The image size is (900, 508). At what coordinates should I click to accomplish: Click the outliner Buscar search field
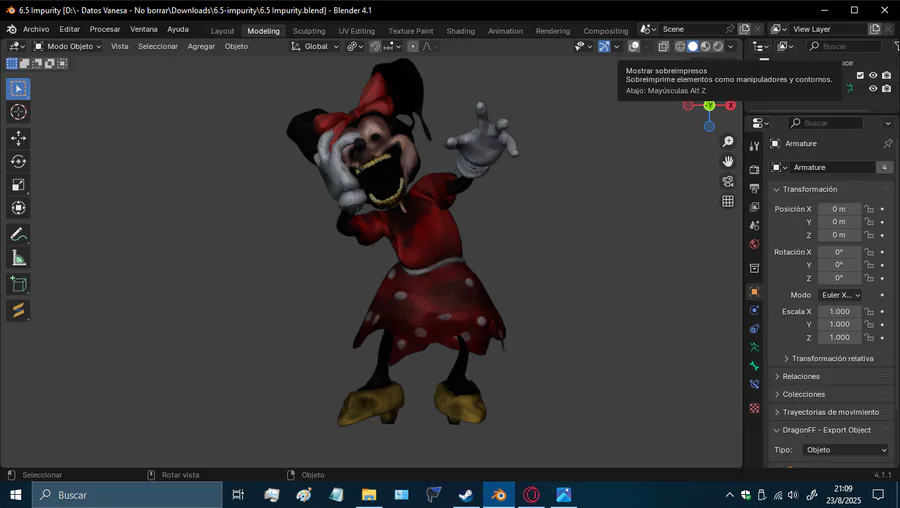point(844,46)
